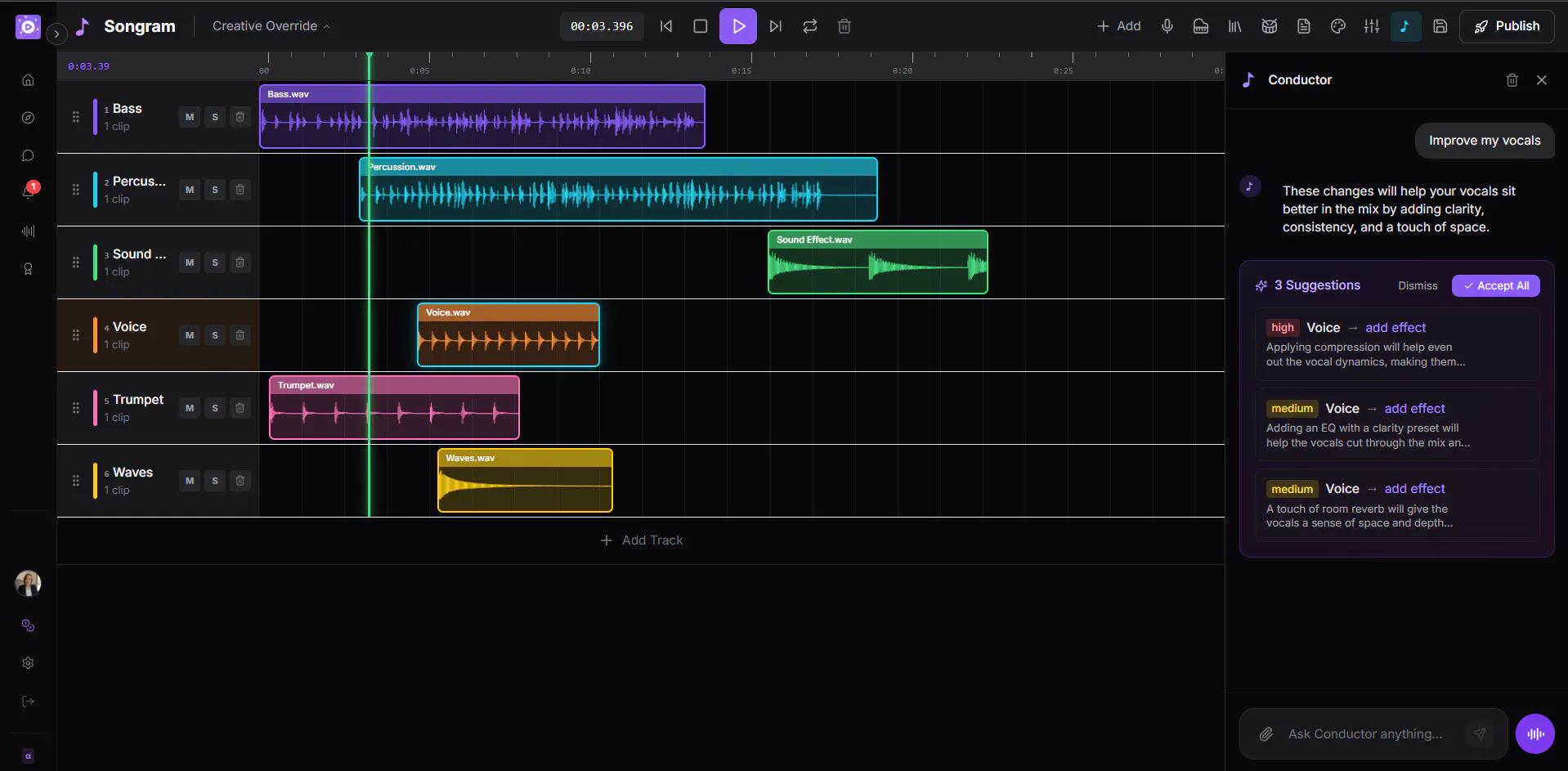This screenshot has width=1568, height=771.
Task: Go to Home in the left sidebar
Action: point(28,80)
